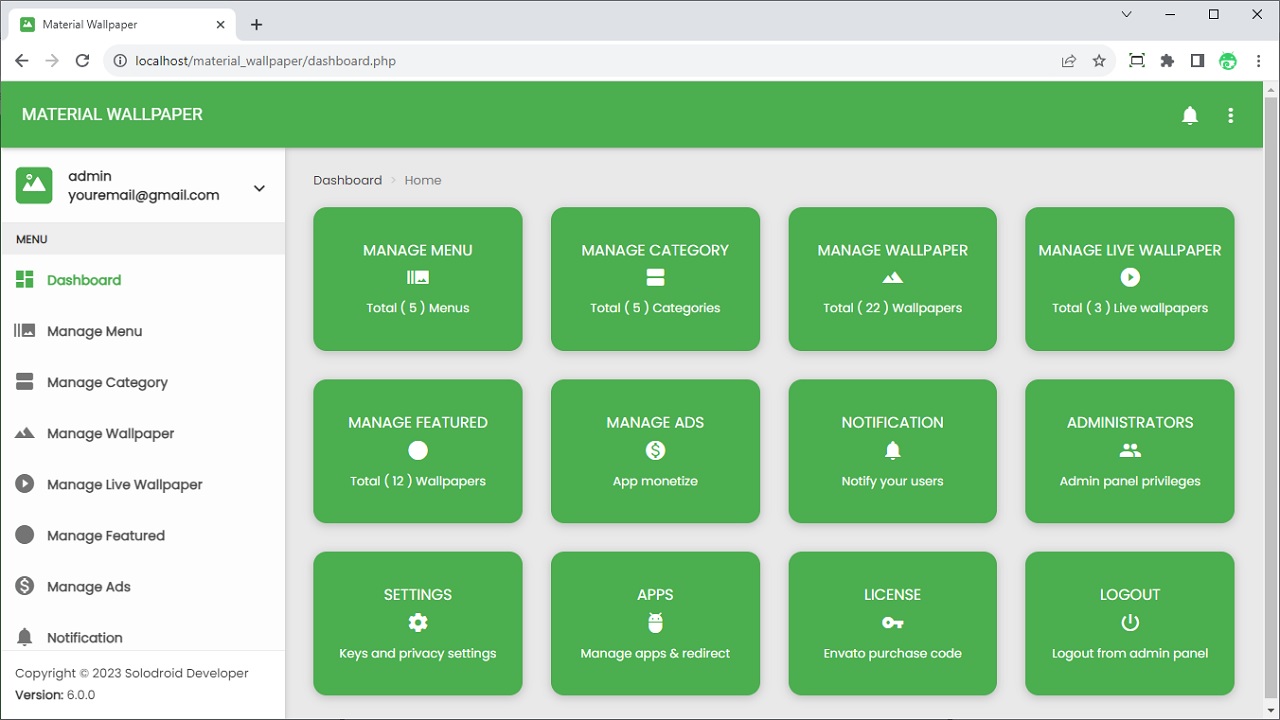
Task: Click 'Manage apps & redirect' text
Action: (655, 653)
